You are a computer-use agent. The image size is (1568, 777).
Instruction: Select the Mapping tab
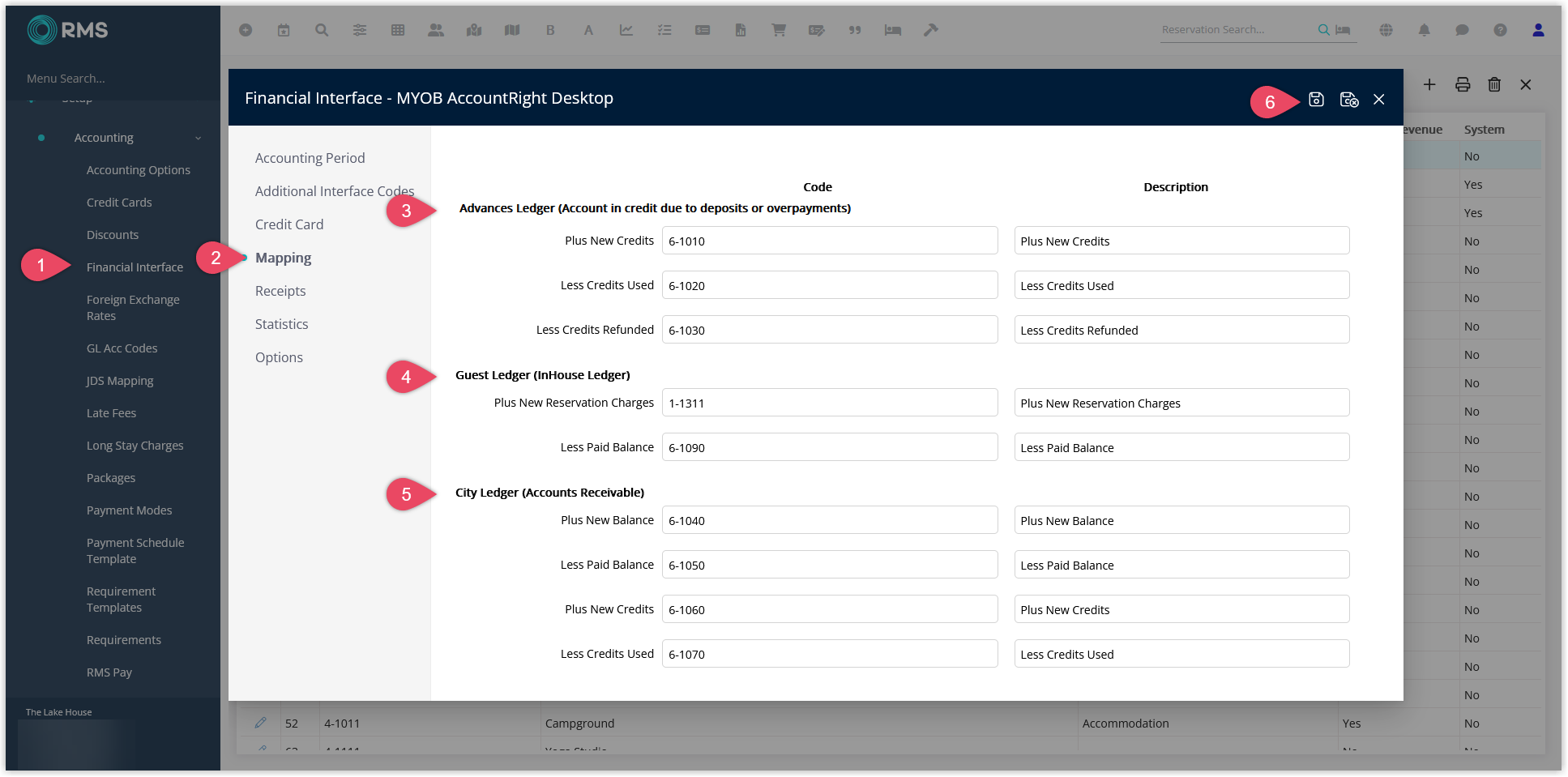(x=283, y=258)
